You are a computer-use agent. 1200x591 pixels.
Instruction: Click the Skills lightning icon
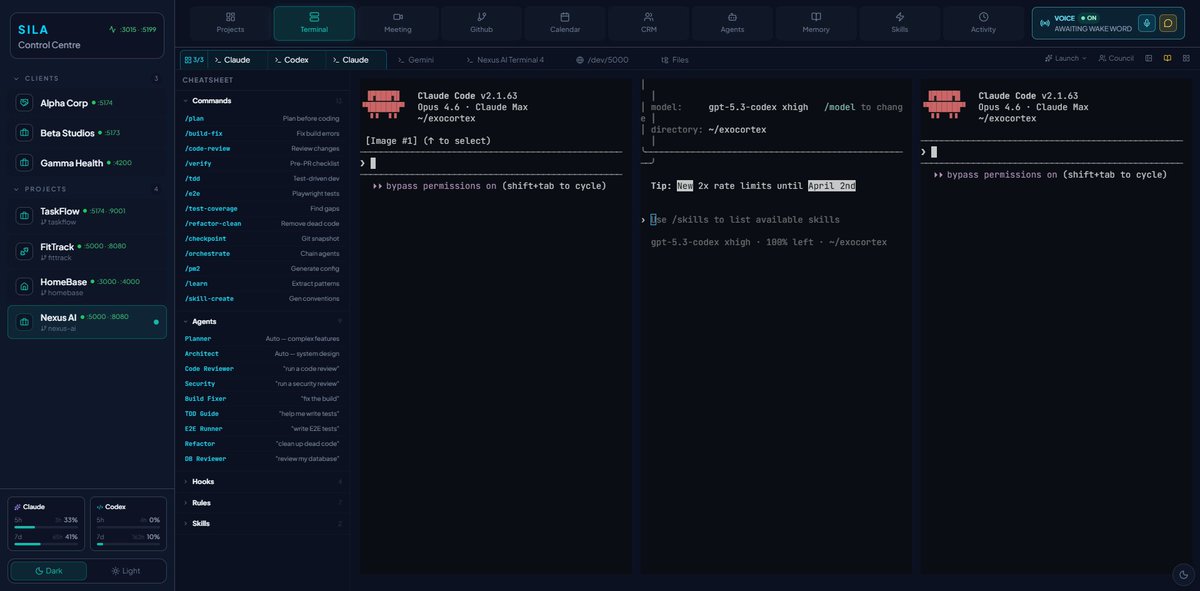point(900,17)
